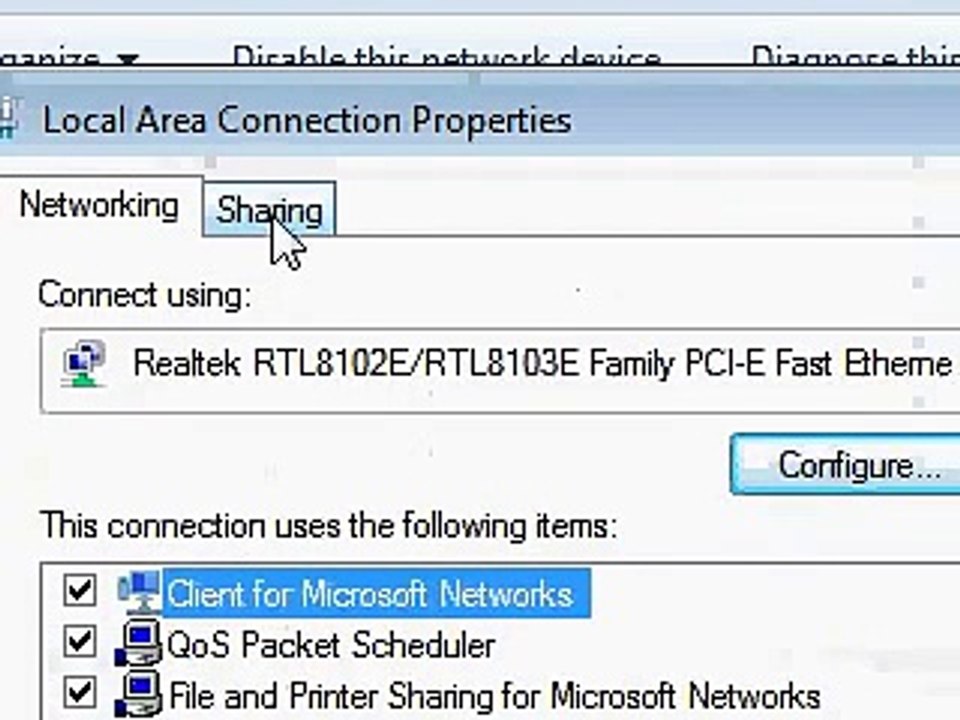Click the Connect using label
This screenshot has width=960, height=720.
click(145, 294)
